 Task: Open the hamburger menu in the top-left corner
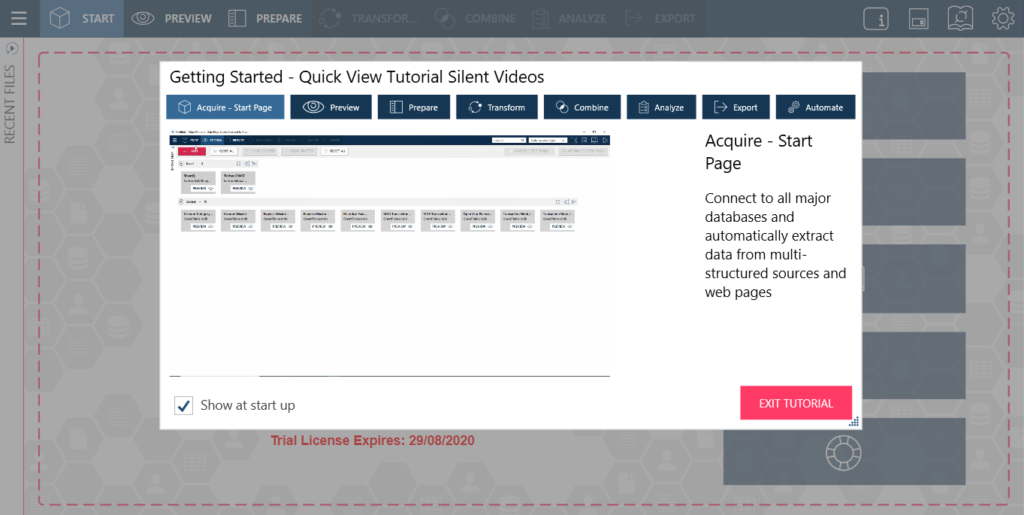(x=18, y=18)
